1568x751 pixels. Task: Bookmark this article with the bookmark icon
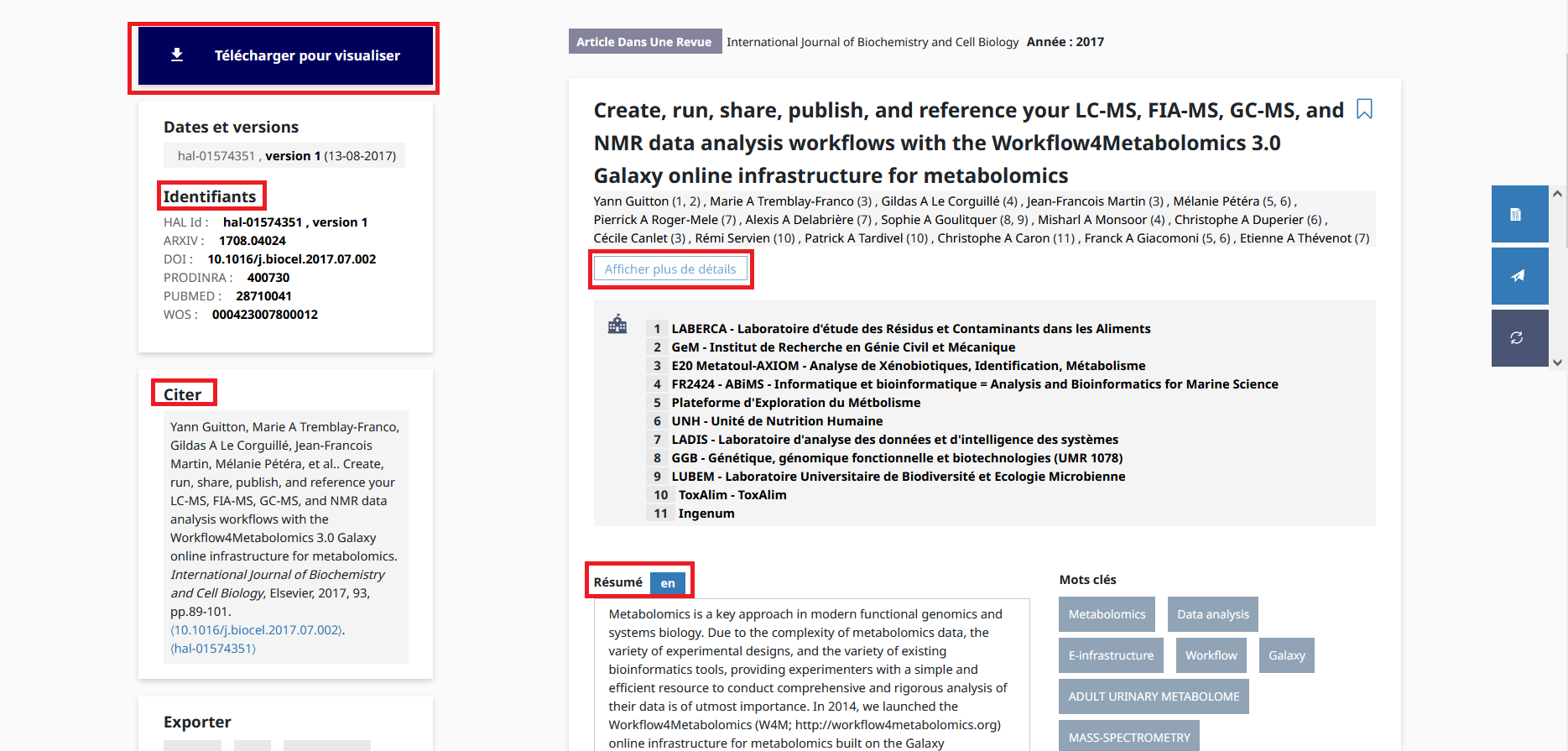click(1364, 109)
